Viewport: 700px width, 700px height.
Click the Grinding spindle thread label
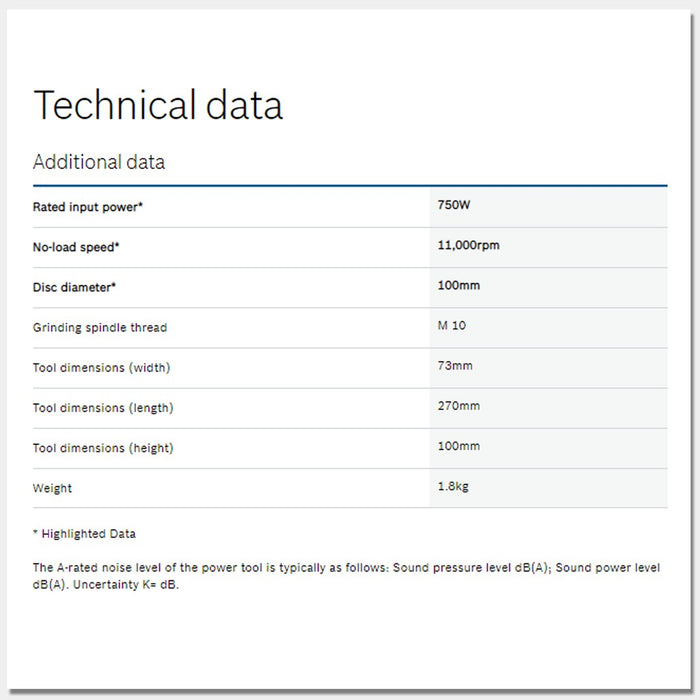click(100, 328)
